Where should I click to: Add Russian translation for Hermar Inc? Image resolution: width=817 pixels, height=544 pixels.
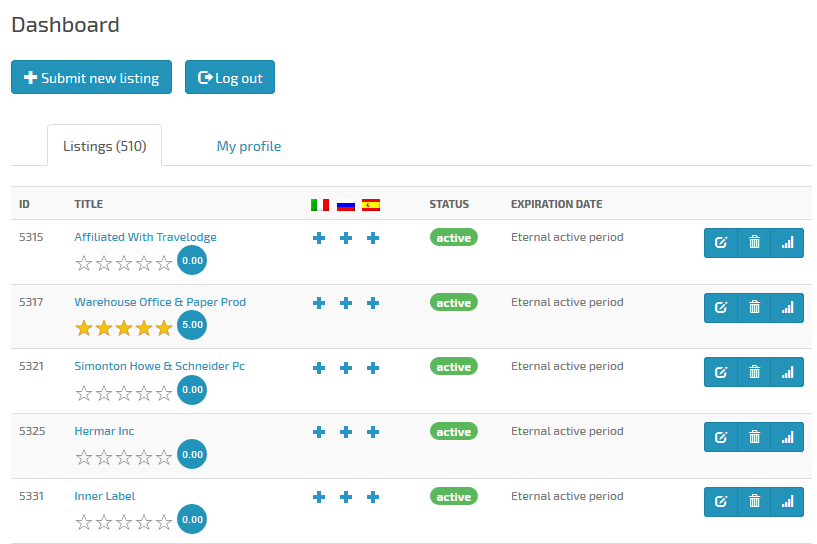(x=346, y=432)
